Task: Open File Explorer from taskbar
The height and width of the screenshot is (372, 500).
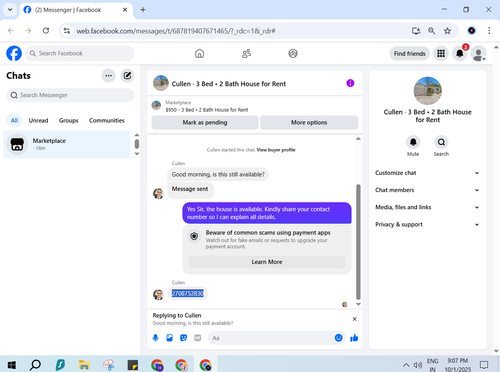Action: point(84,365)
